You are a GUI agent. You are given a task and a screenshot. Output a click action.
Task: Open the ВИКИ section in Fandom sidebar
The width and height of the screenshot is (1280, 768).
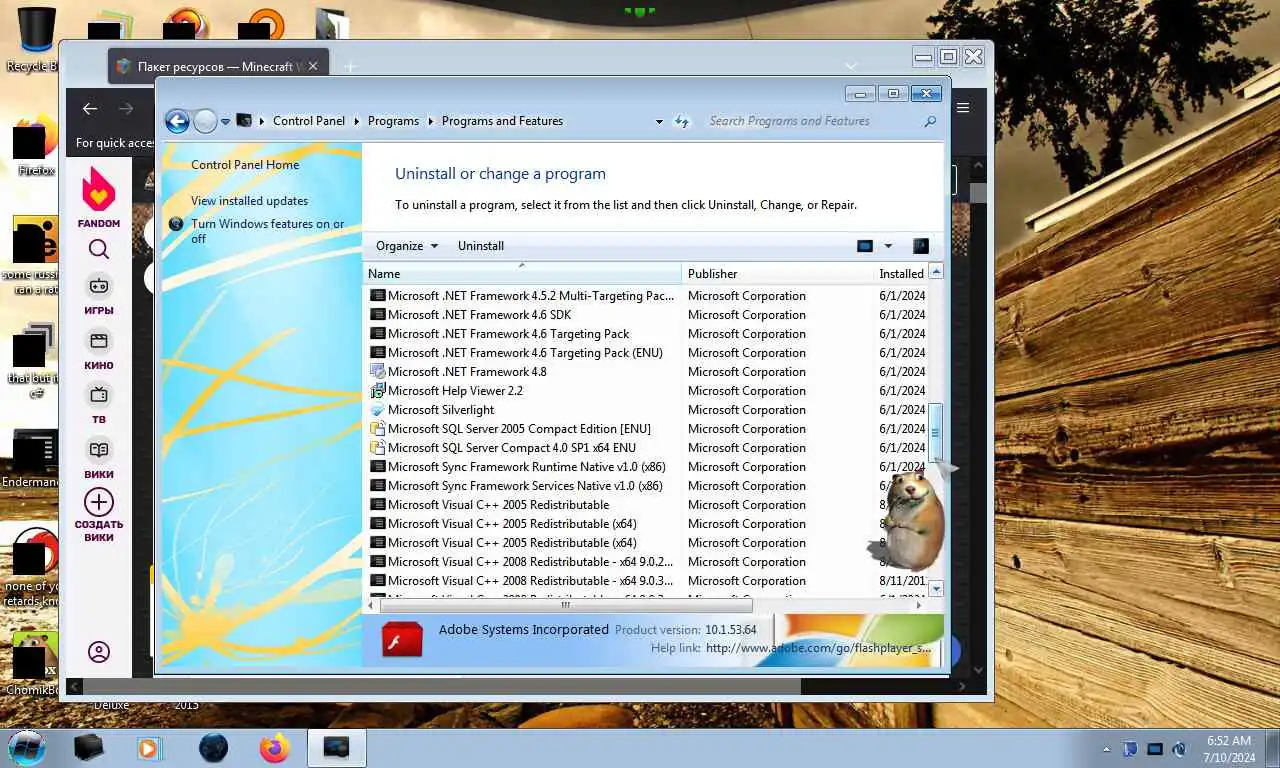point(98,458)
